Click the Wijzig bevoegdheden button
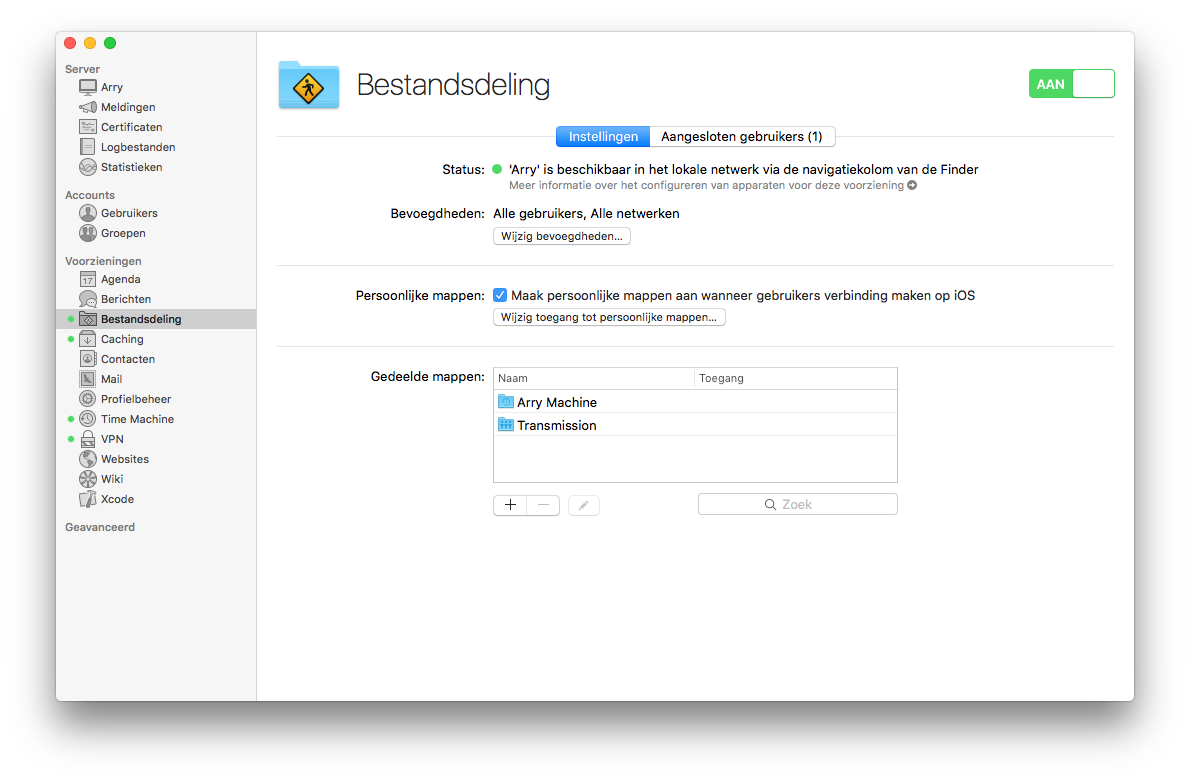Screen dimensions: 1190x781 (x=562, y=236)
